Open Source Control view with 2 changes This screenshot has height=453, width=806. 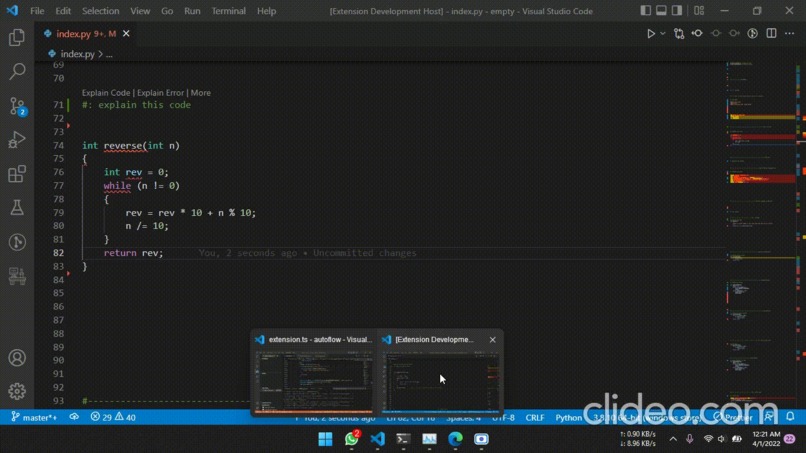(17, 106)
